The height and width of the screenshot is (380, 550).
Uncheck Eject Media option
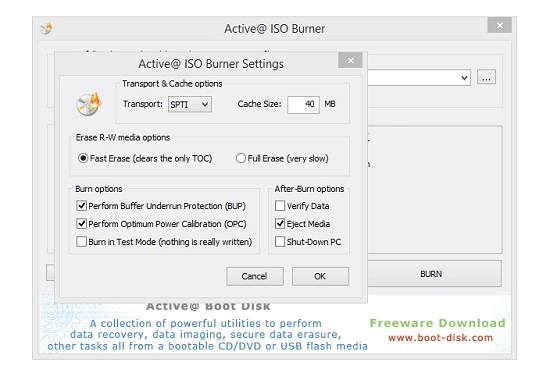coord(280,224)
